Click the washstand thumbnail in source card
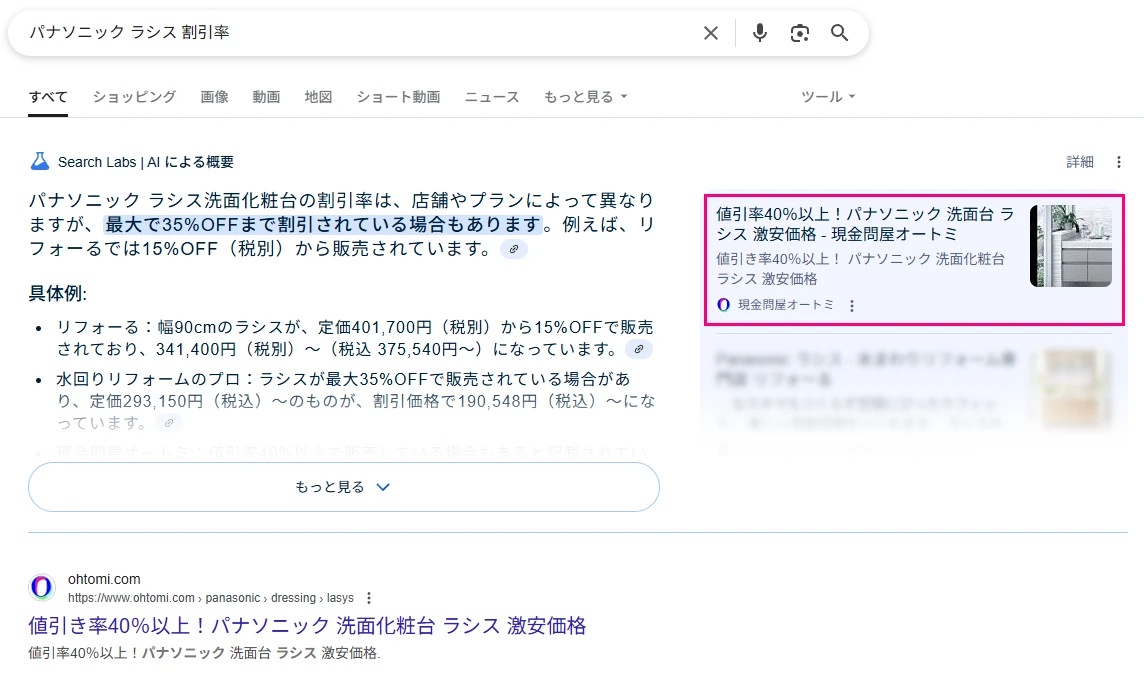This screenshot has width=1144, height=673. (x=1071, y=246)
